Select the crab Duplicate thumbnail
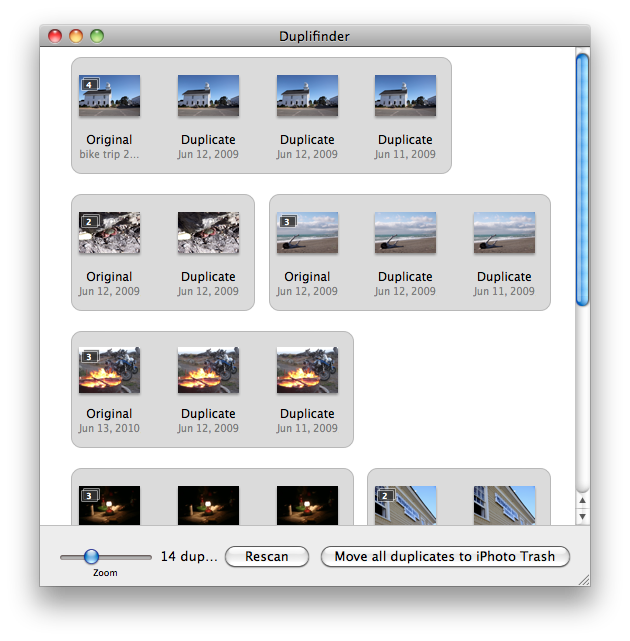The width and height of the screenshot is (630, 641). (208, 233)
